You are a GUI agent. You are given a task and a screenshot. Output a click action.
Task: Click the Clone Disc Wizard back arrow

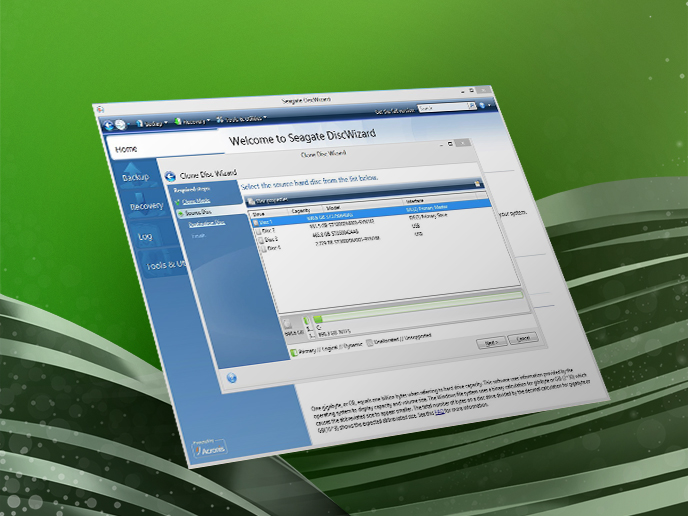tap(170, 177)
